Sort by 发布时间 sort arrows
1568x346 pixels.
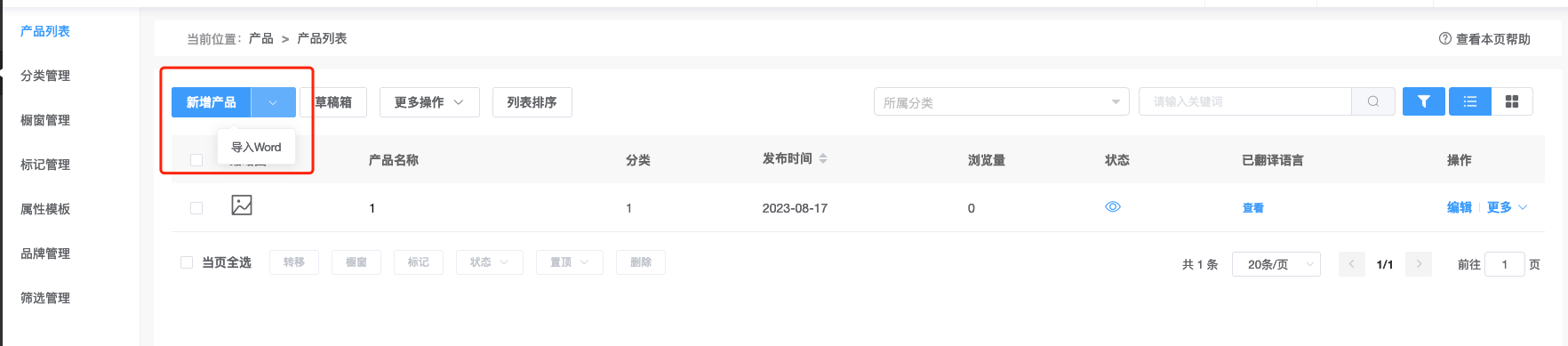[x=823, y=158]
